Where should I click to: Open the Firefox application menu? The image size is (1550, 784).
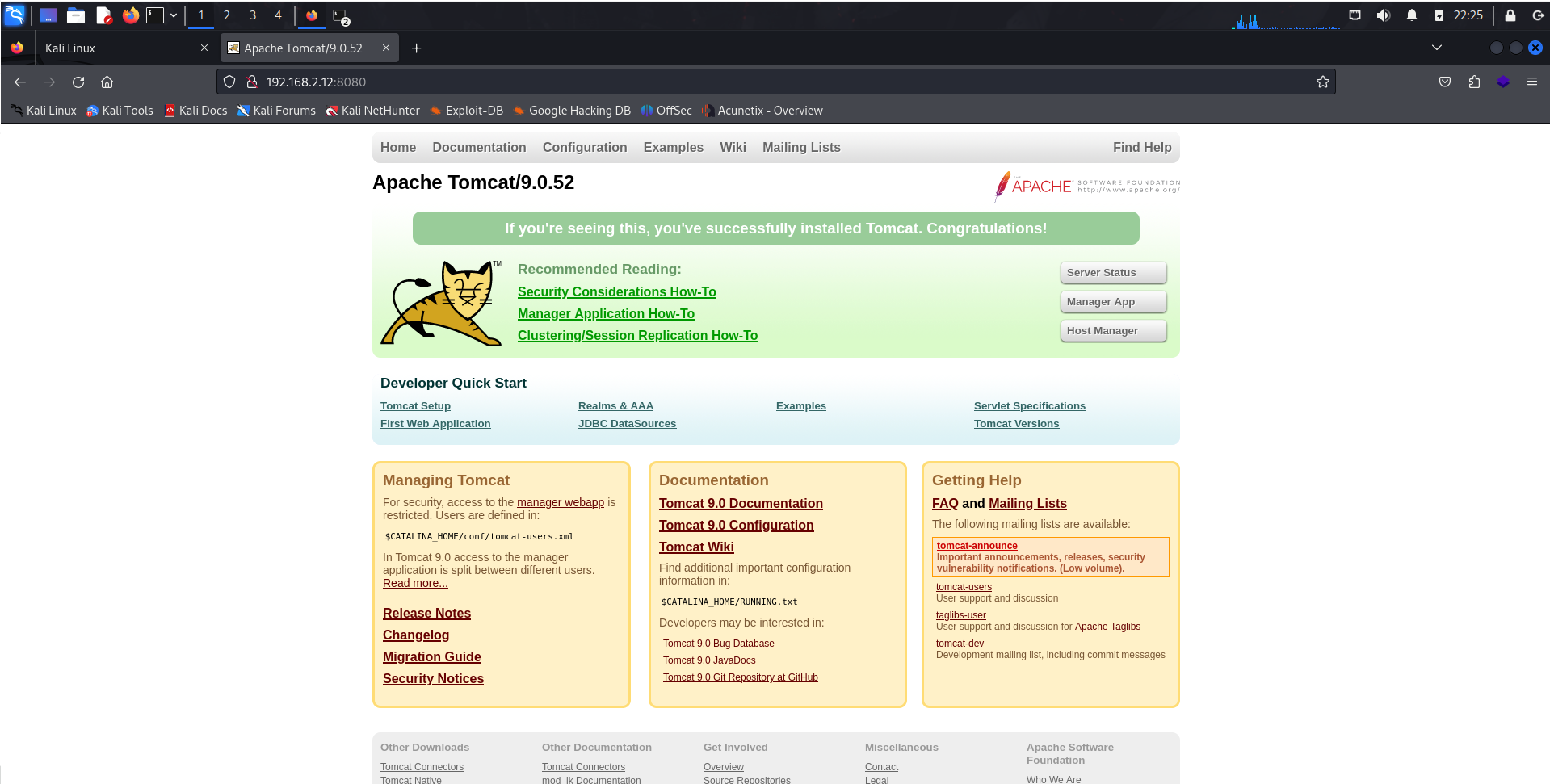[x=1532, y=82]
